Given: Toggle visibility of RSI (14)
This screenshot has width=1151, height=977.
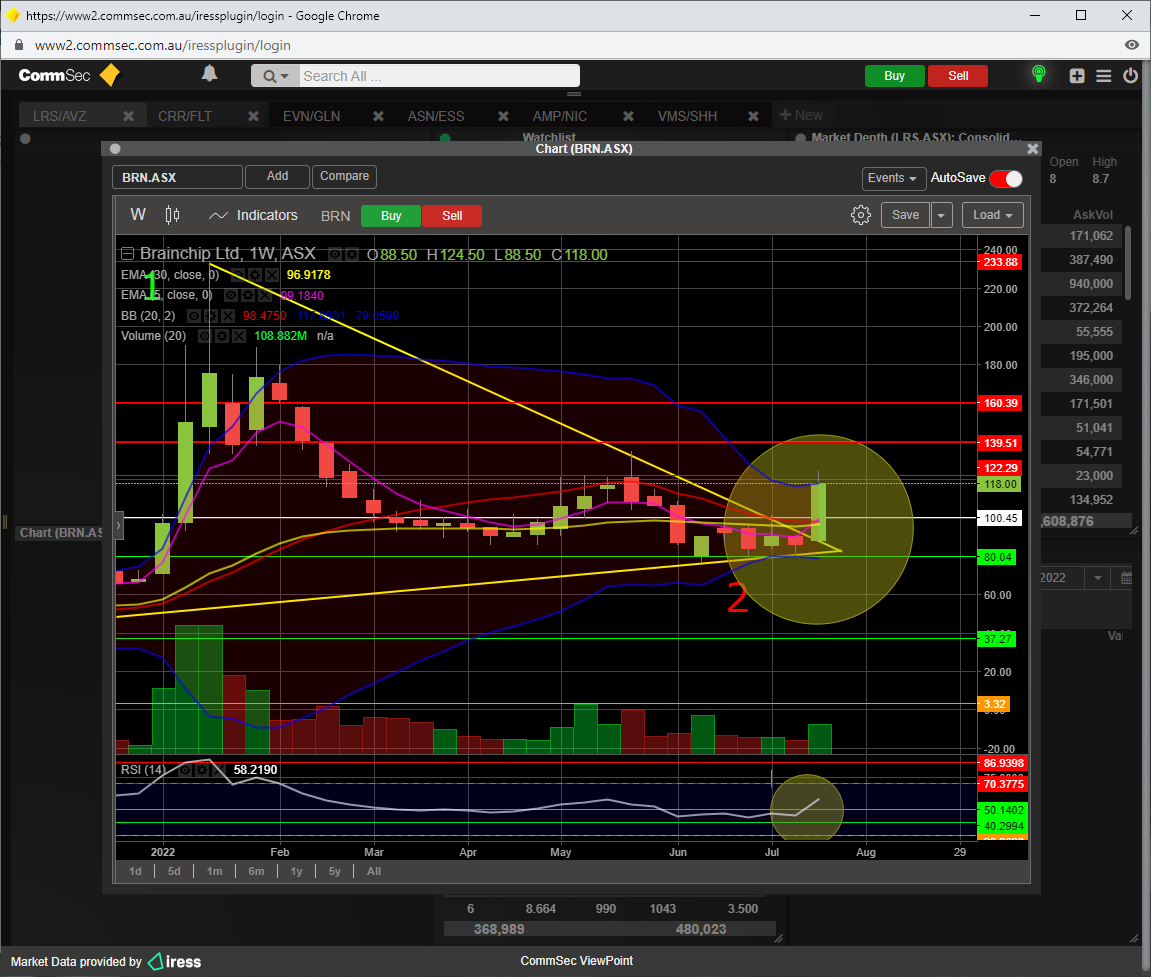Looking at the screenshot, I should (184, 769).
